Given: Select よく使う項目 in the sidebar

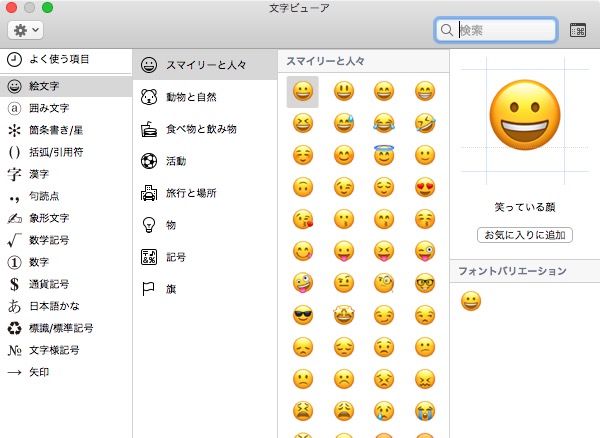Looking at the screenshot, I should pos(66,60).
